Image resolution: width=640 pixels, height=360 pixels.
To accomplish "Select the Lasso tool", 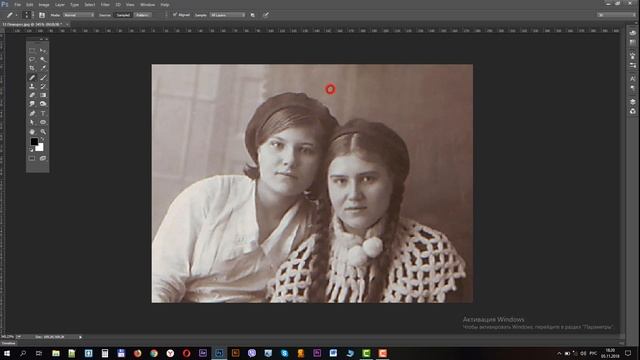I will pos(32,59).
